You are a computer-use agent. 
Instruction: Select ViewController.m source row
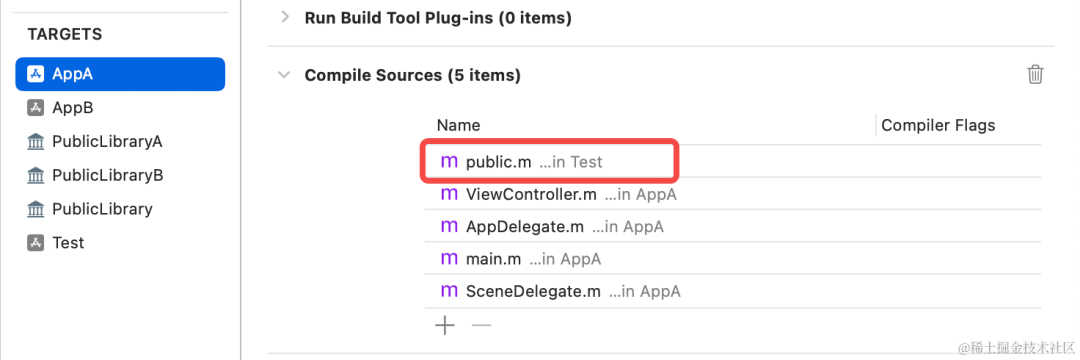click(x=733, y=194)
